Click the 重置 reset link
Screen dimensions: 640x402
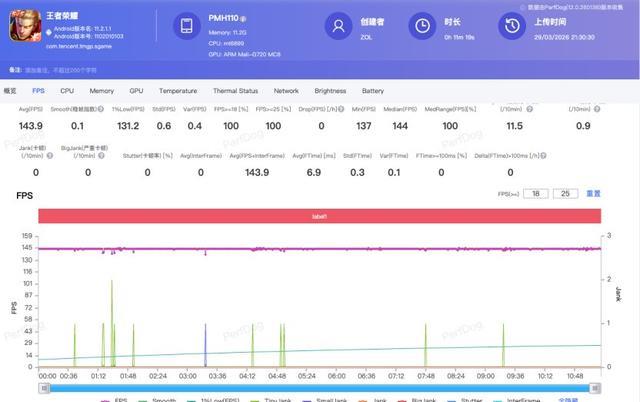(593, 193)
